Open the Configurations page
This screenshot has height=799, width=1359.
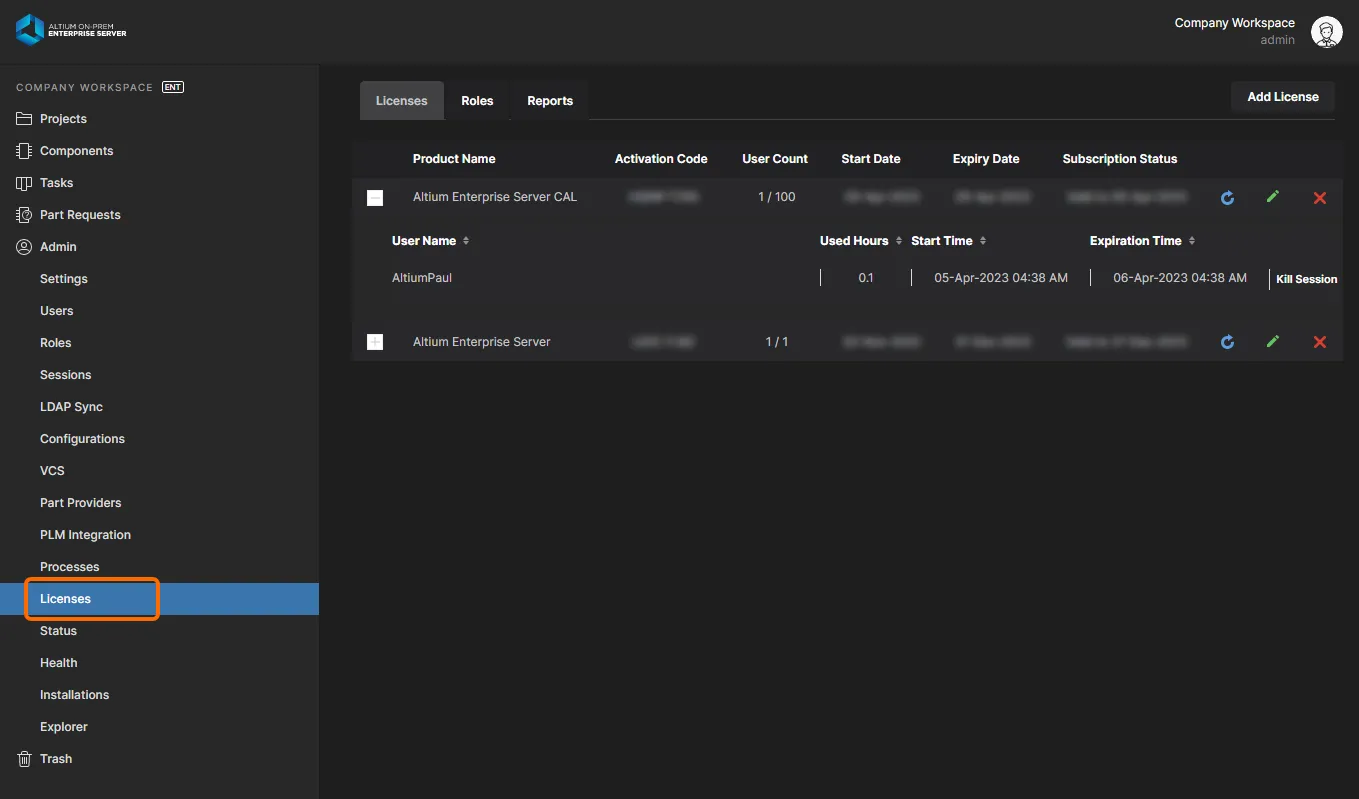[x=82, y=439]
